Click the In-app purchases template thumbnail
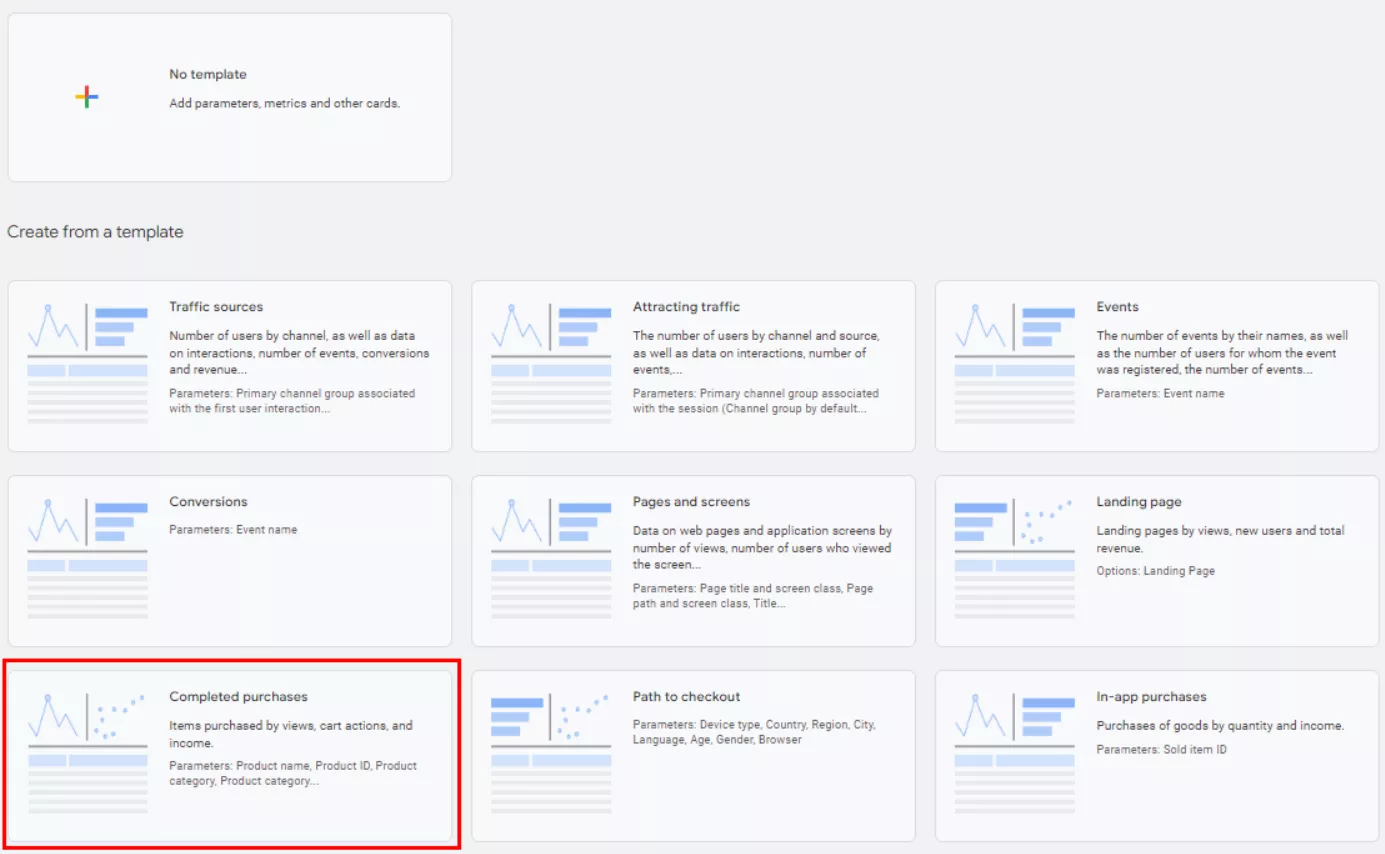Image resolution: width=1385 pixels, height=854 pixels. [1015, 754]
